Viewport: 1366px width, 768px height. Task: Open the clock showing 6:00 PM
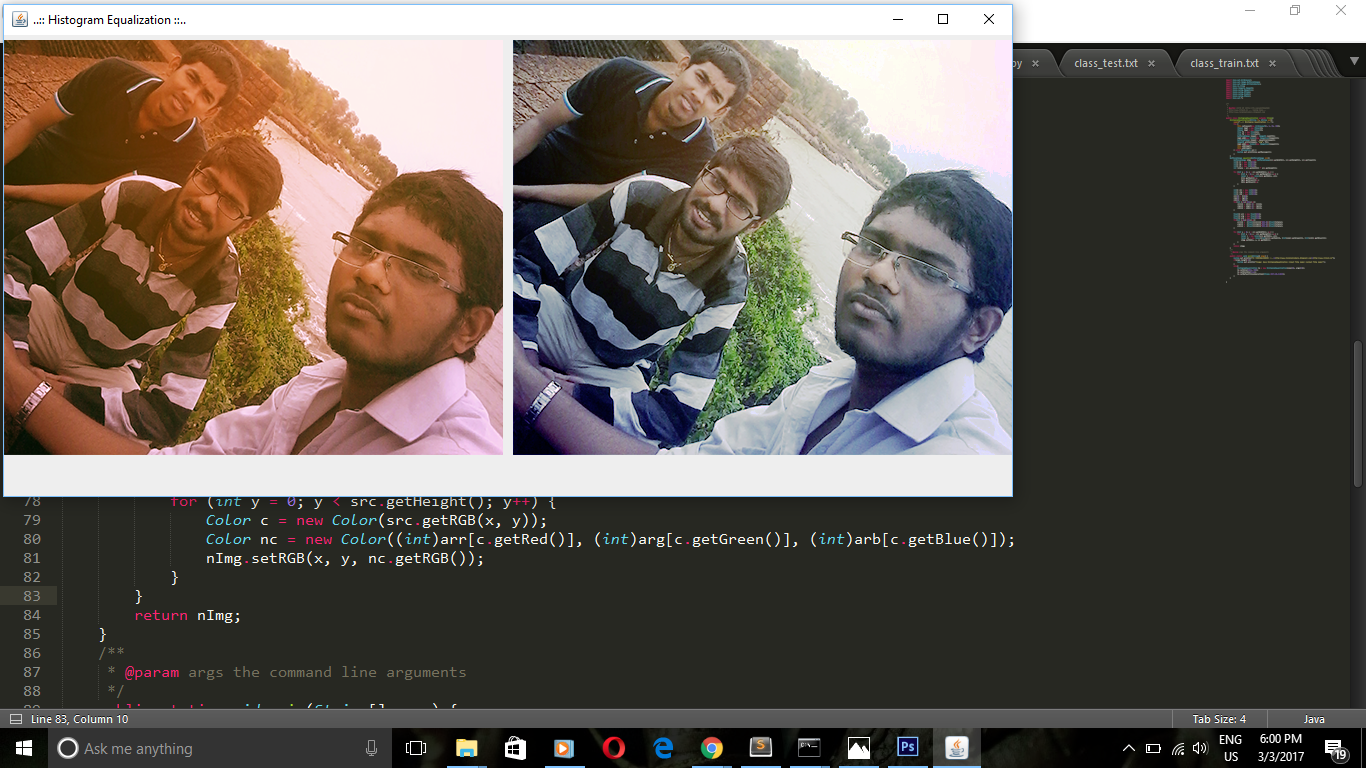pos(1280,748)
